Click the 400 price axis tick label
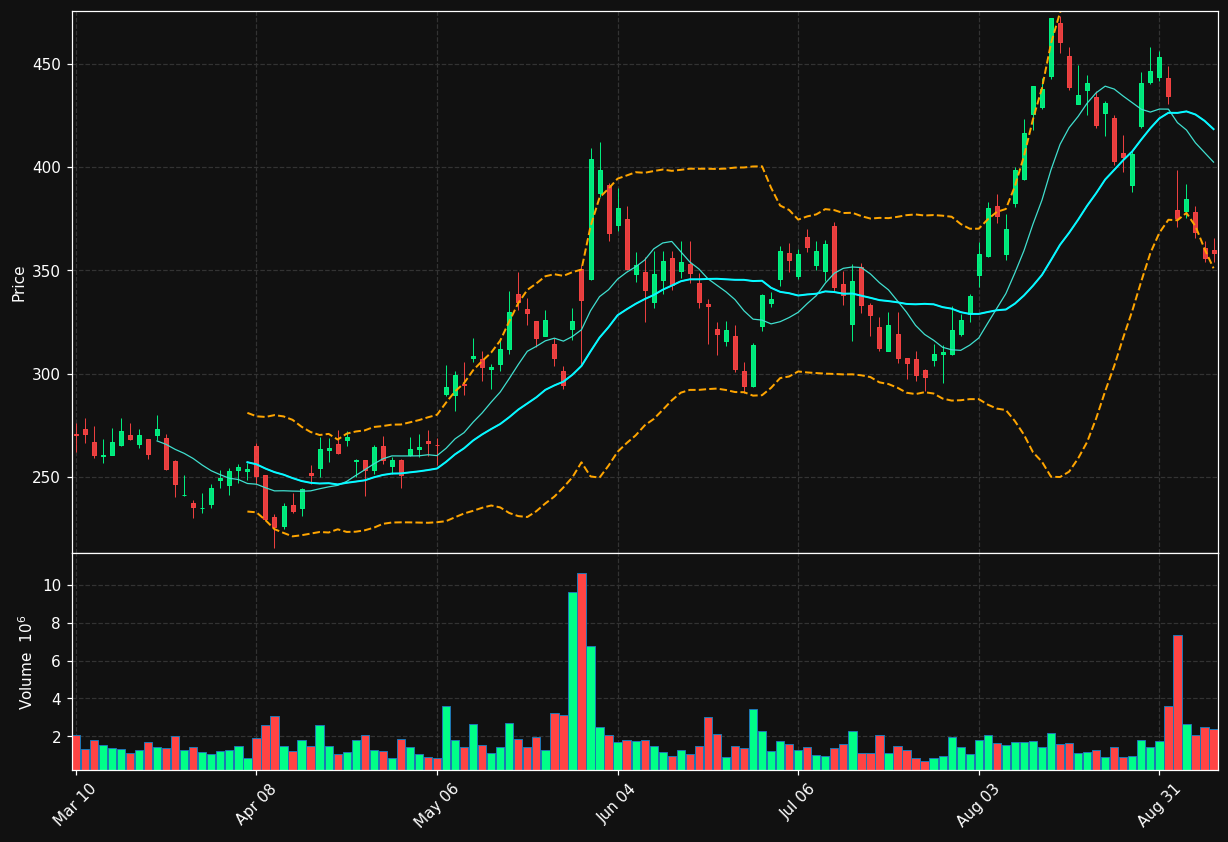 47,167
